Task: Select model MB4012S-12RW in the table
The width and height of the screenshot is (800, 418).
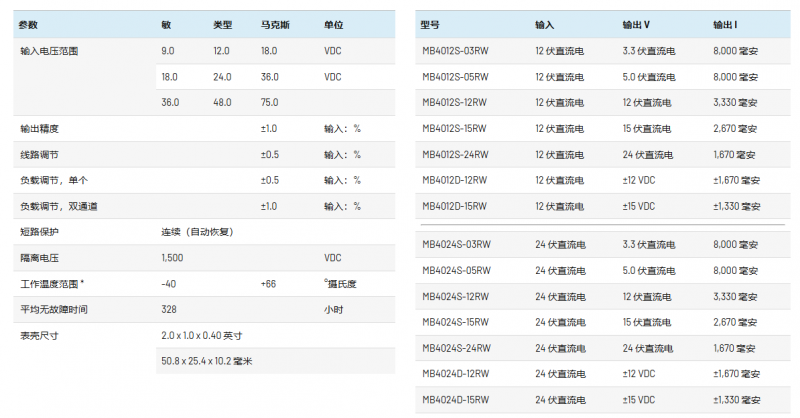Action: 455,102
